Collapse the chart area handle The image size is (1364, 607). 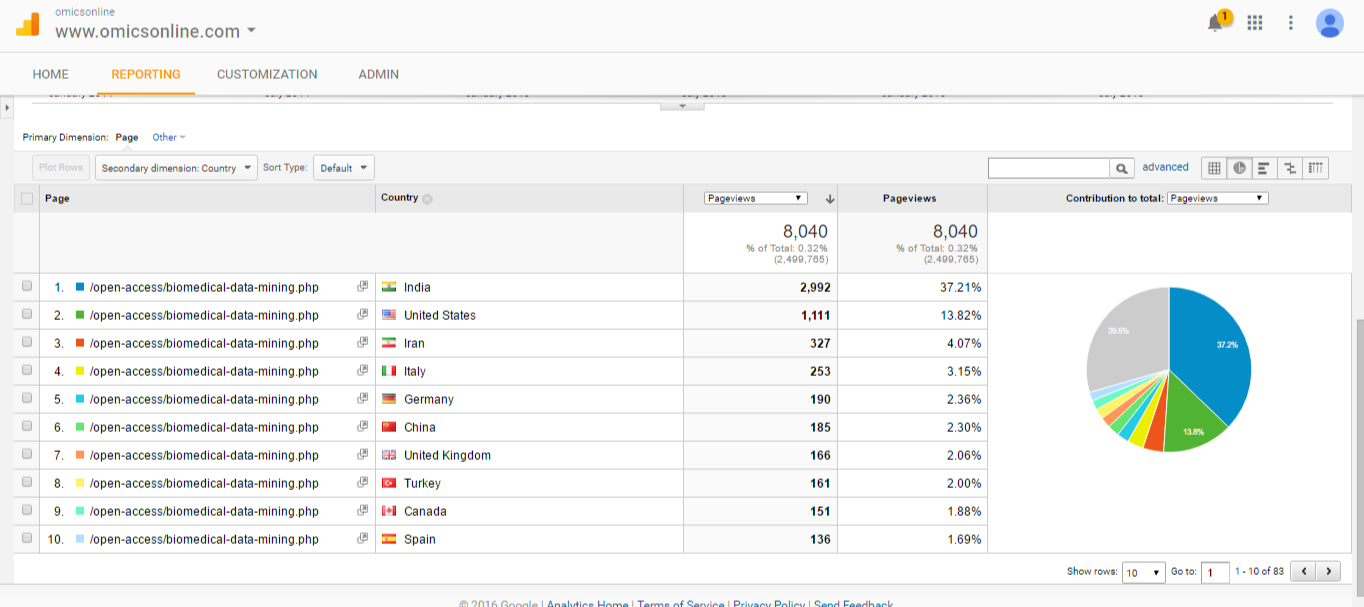click(x=682, y=106)
